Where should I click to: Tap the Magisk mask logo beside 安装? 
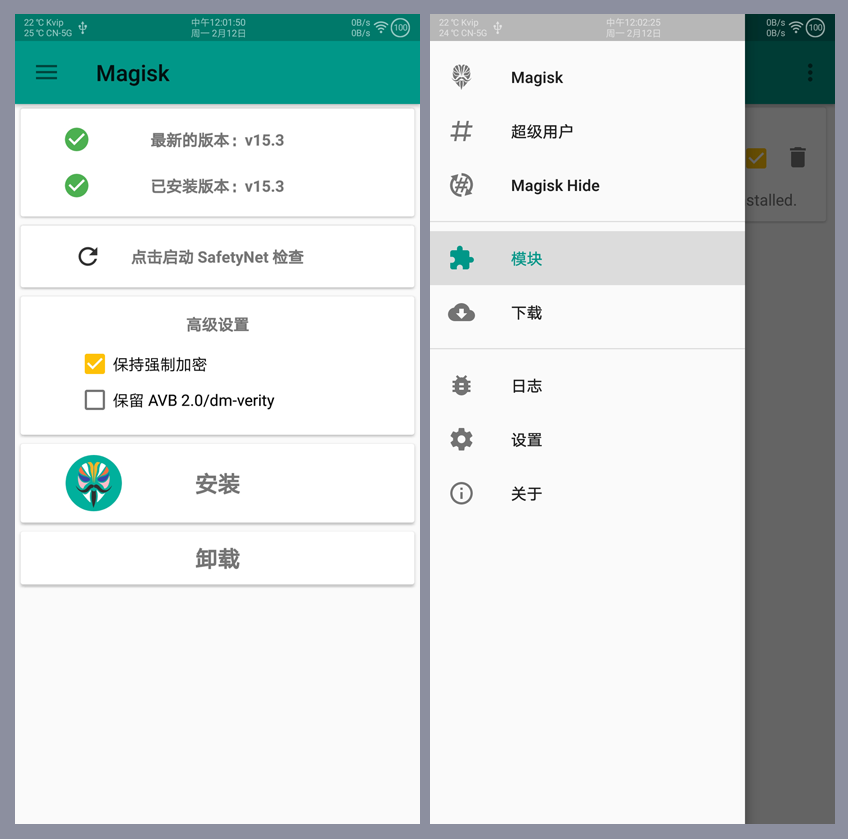94,483
